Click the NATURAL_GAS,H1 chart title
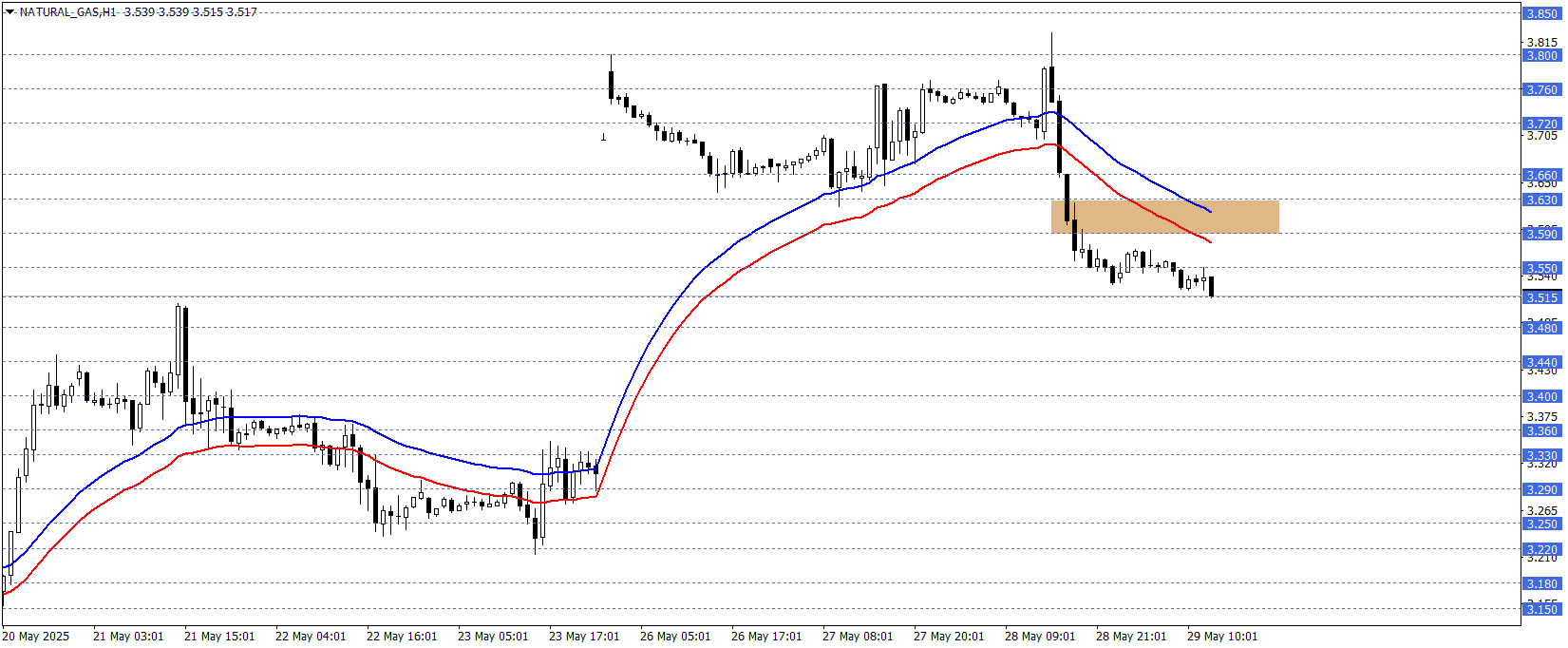The width and height of the screenshot is (1568, 648). (67, 12)
